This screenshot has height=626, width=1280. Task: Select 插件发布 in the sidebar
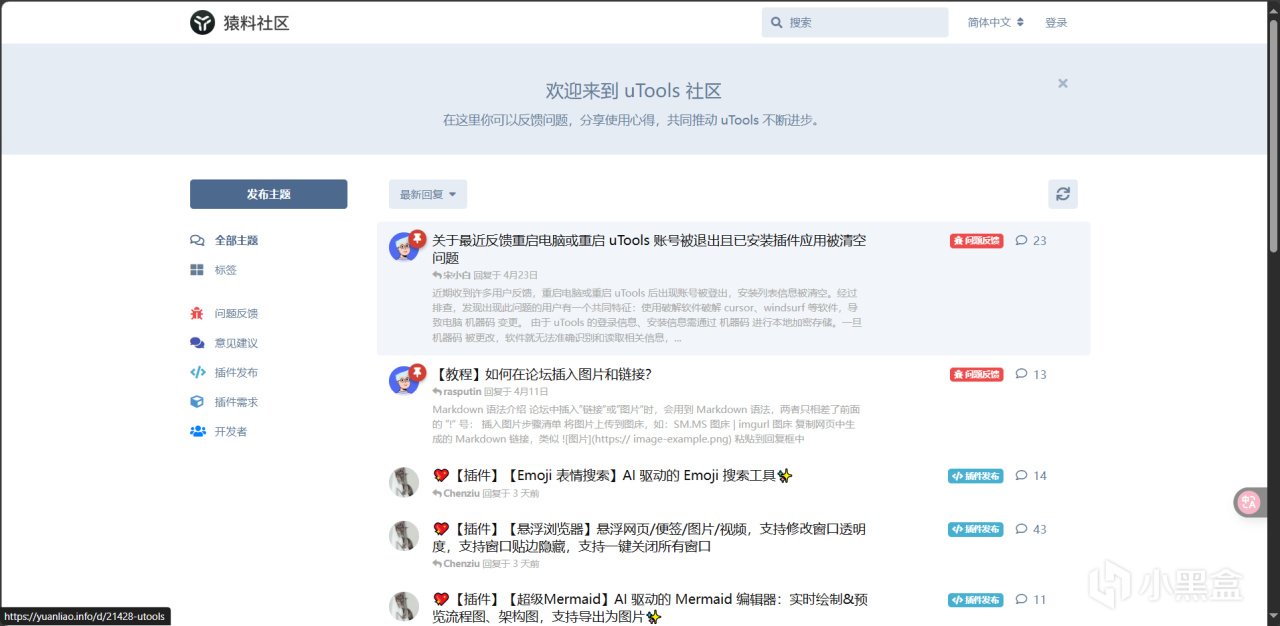tap(236, 372)
